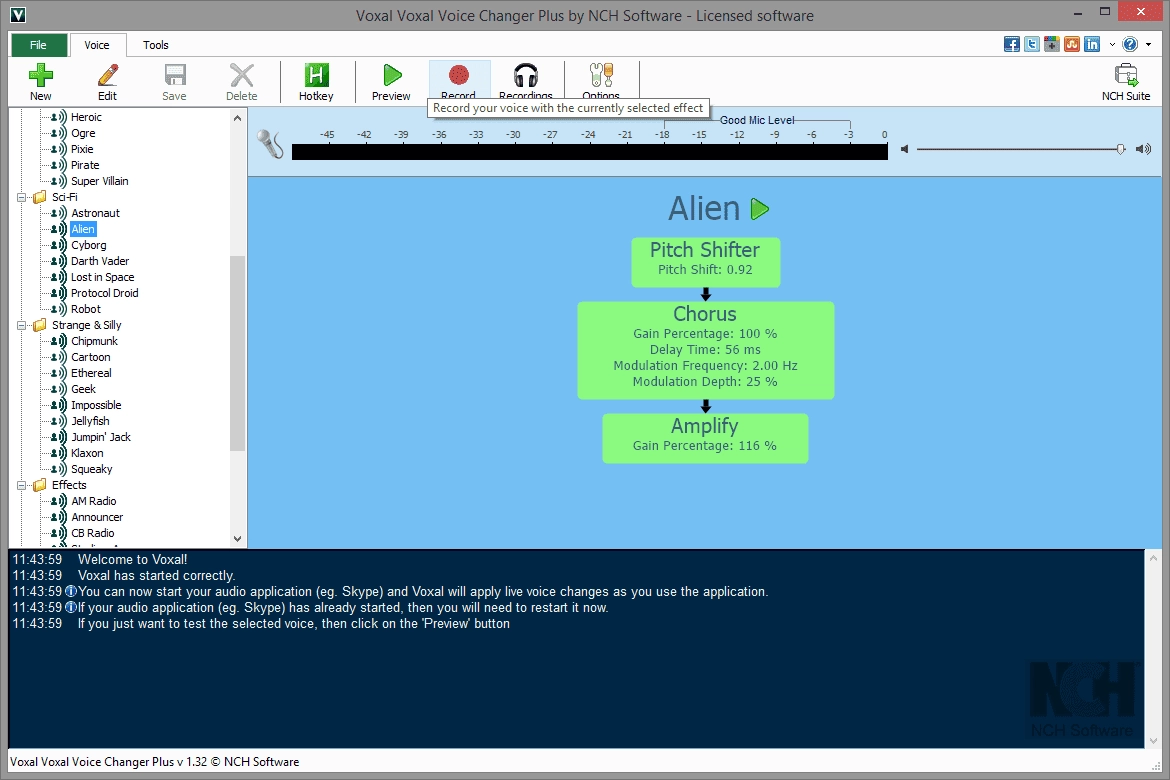
Task: Switch to the Tools tab
Action: (156, 45)
